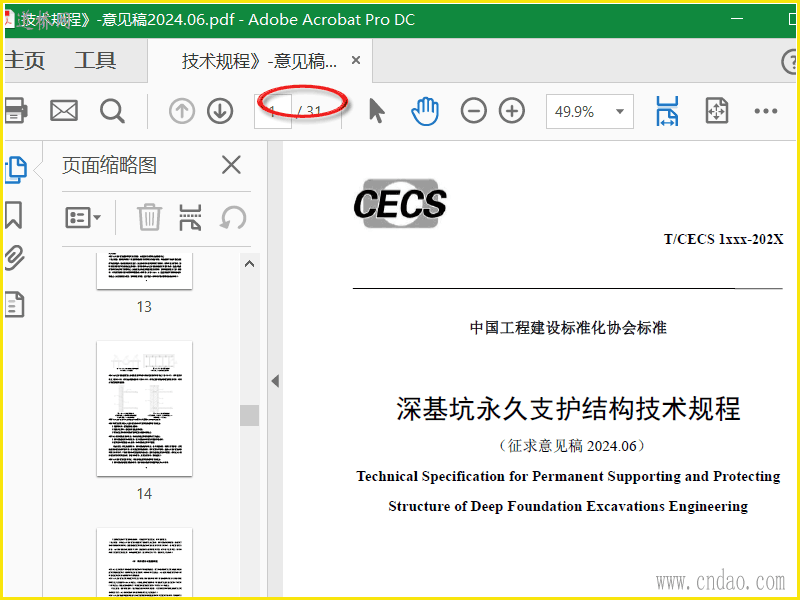Select page 14 thumbnail
Screen dimensions: 800x600
[144, 409]
